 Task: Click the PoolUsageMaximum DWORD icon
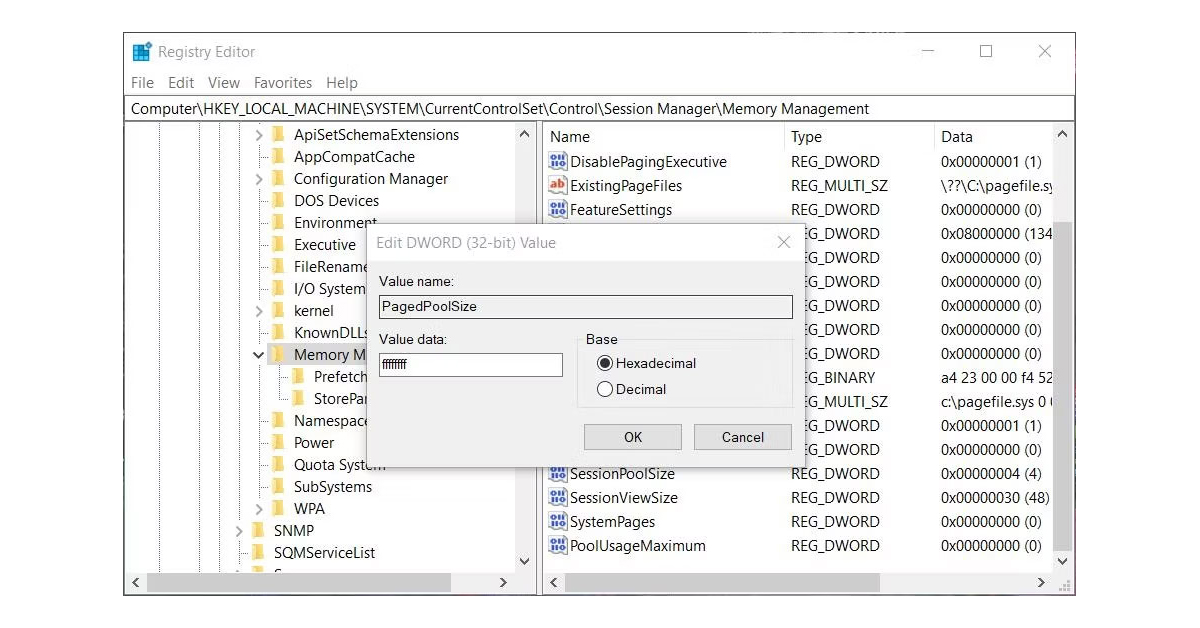[559, 546]
